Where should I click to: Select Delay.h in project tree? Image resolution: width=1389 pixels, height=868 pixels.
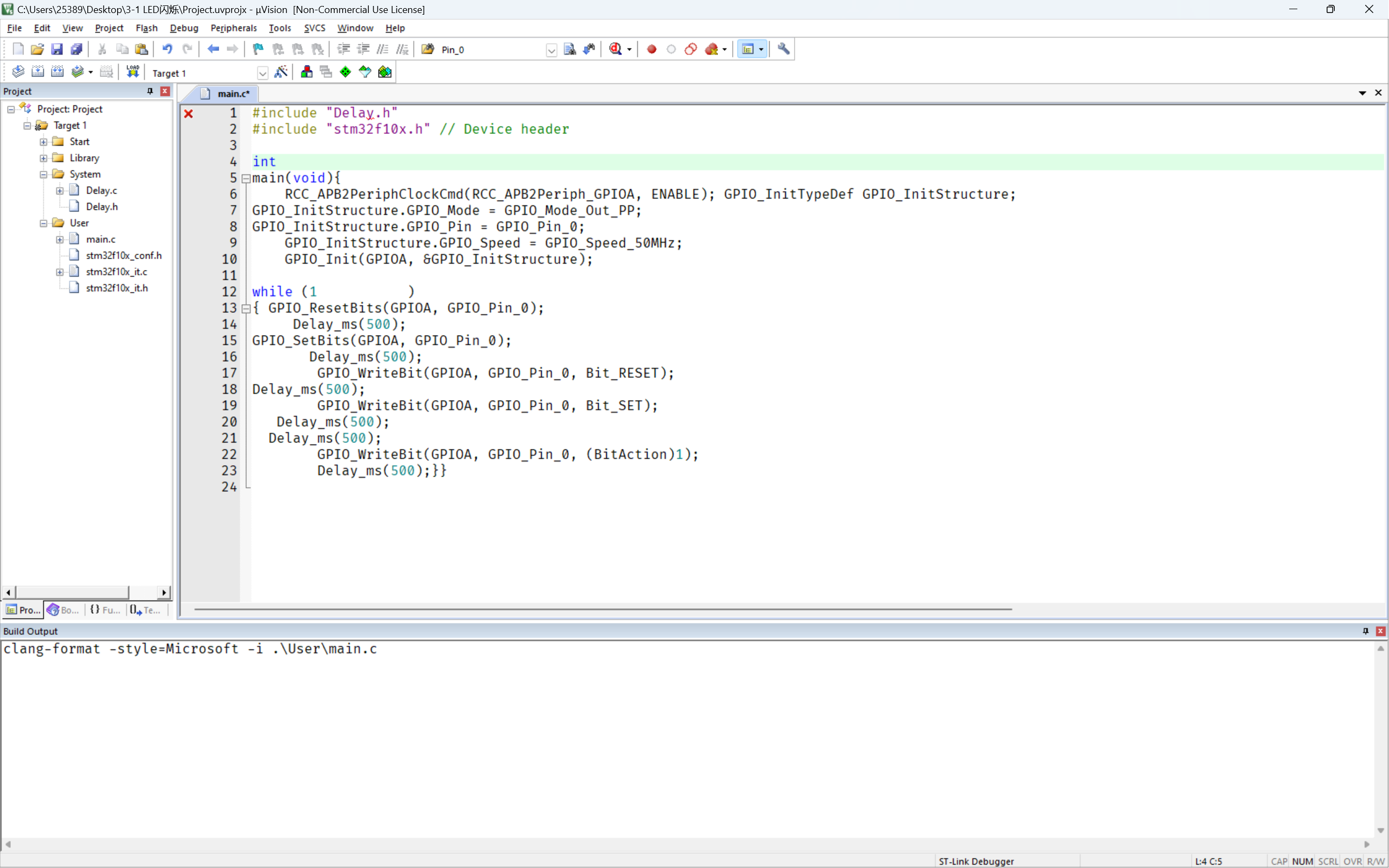[x=101, y=207]
